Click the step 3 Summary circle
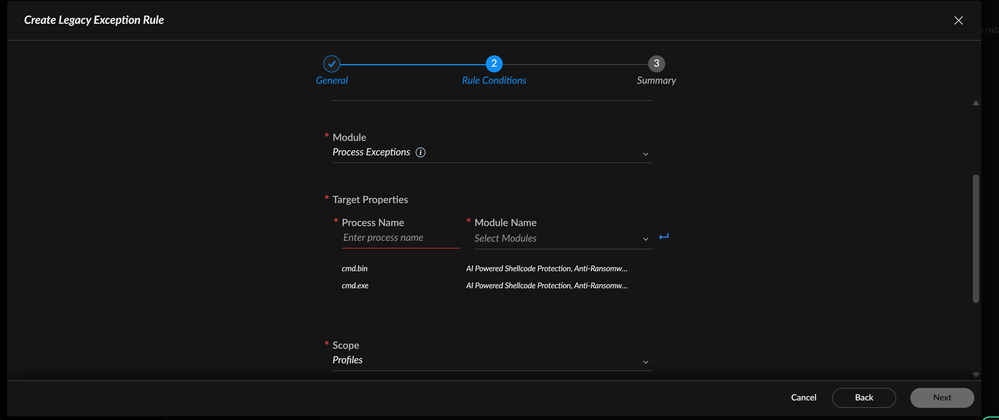 tap(656, 63)
